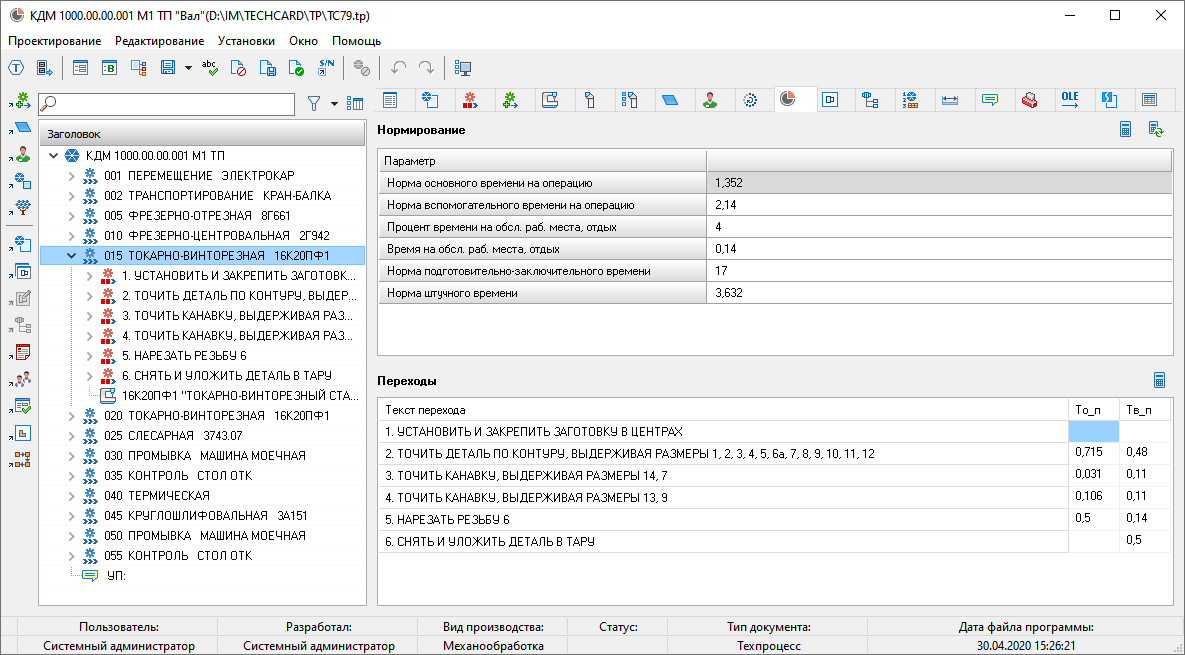Click the funnel filter icon
Screen dimensions: 1185x655
pos(314,103)
